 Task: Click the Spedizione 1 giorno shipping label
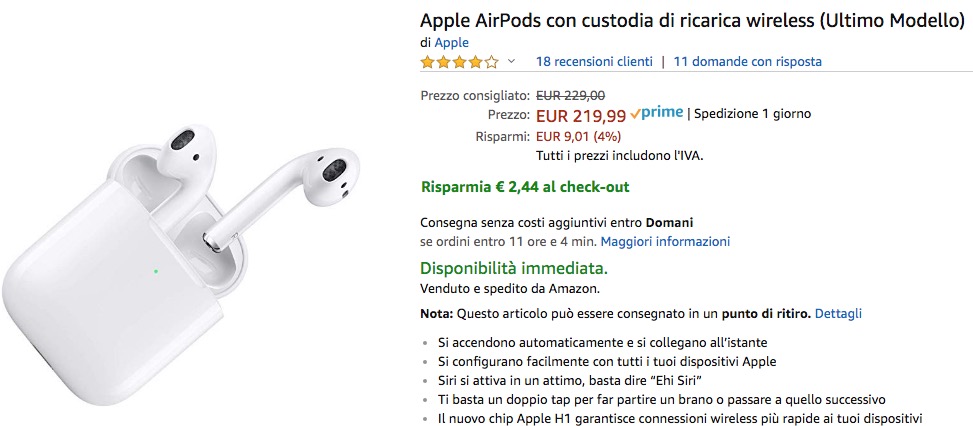click(753, 114)
